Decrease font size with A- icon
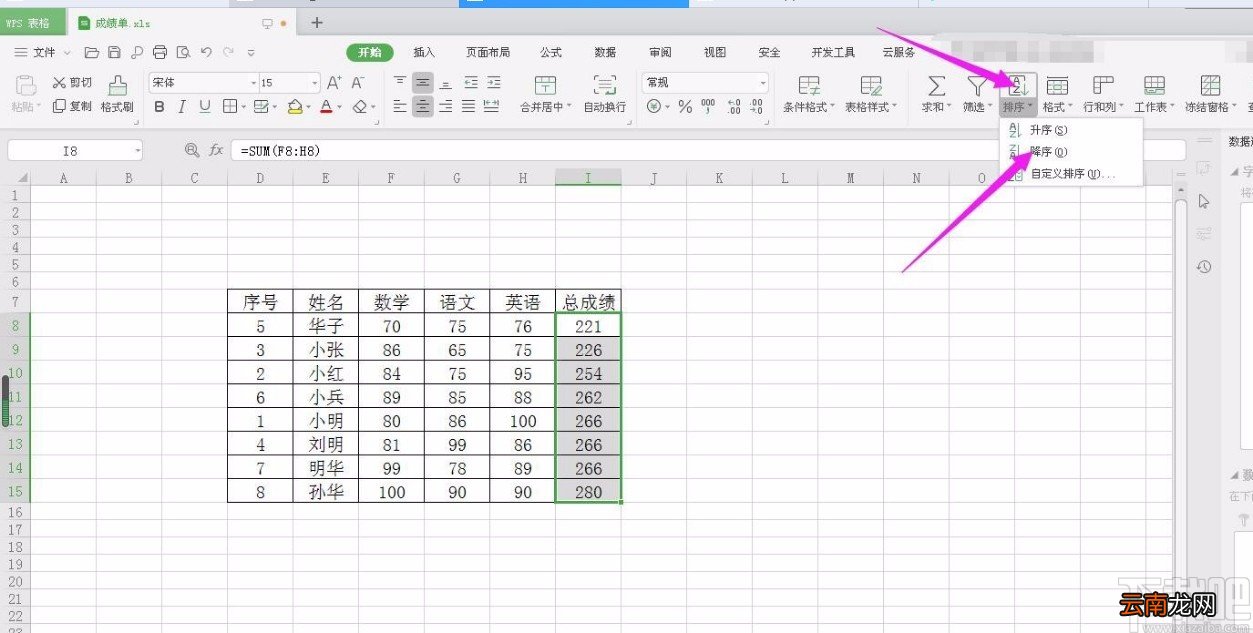This screenshot has height=633, width=1253. [358, 83]
